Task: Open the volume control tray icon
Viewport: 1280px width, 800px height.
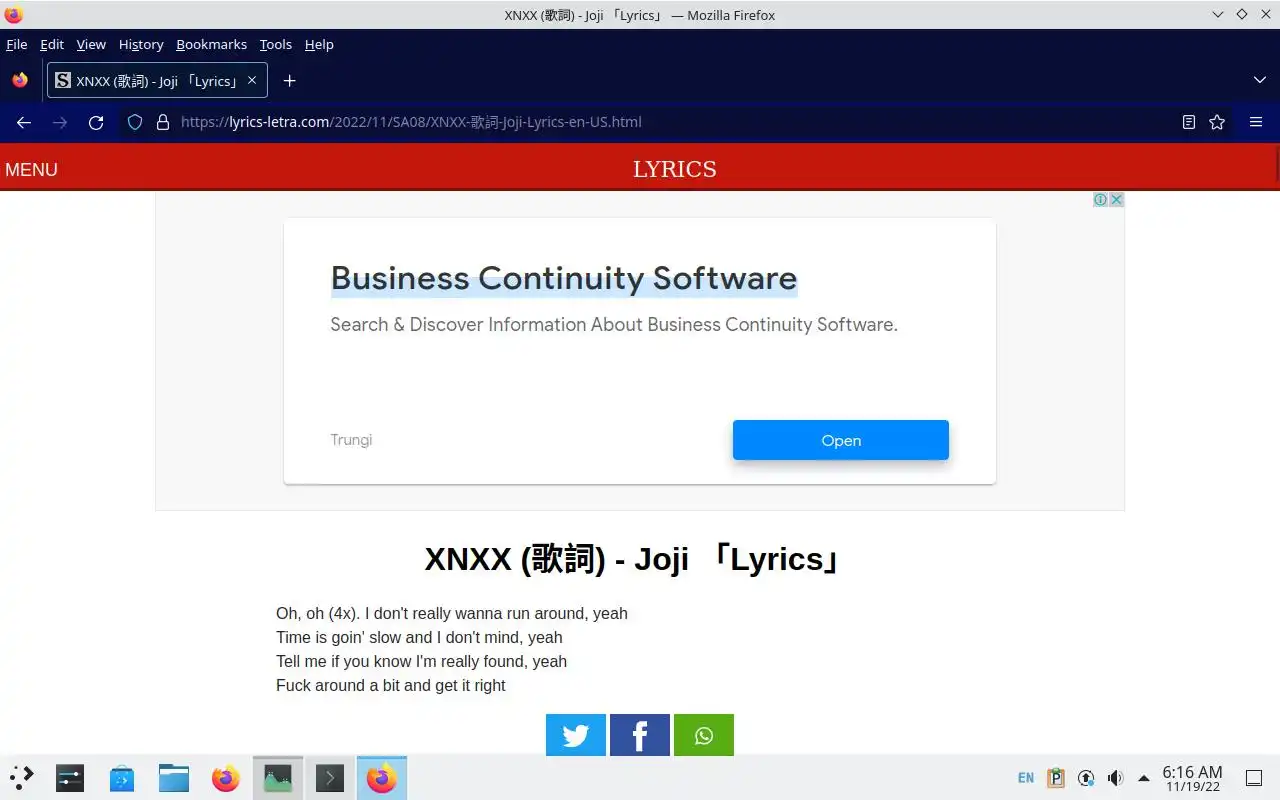Action: pos(1115,778)
